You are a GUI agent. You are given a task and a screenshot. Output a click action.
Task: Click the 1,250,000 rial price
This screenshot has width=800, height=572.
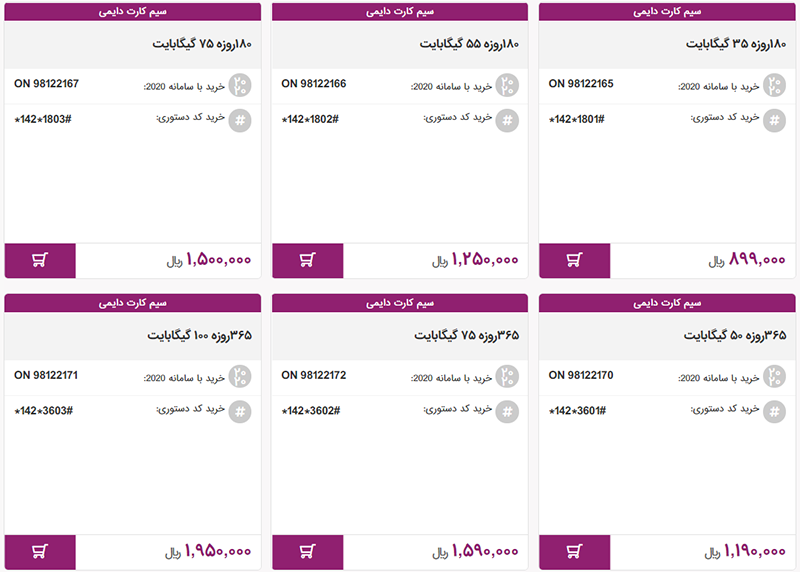pyautogui.click(x=475, y=261)
